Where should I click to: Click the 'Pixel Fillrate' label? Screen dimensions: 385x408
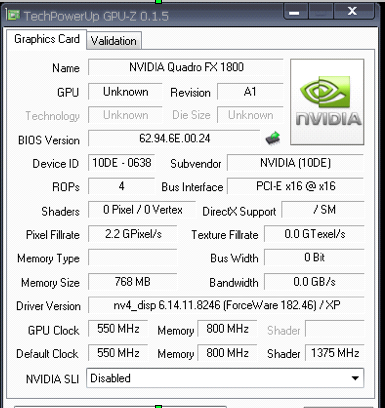53,235
